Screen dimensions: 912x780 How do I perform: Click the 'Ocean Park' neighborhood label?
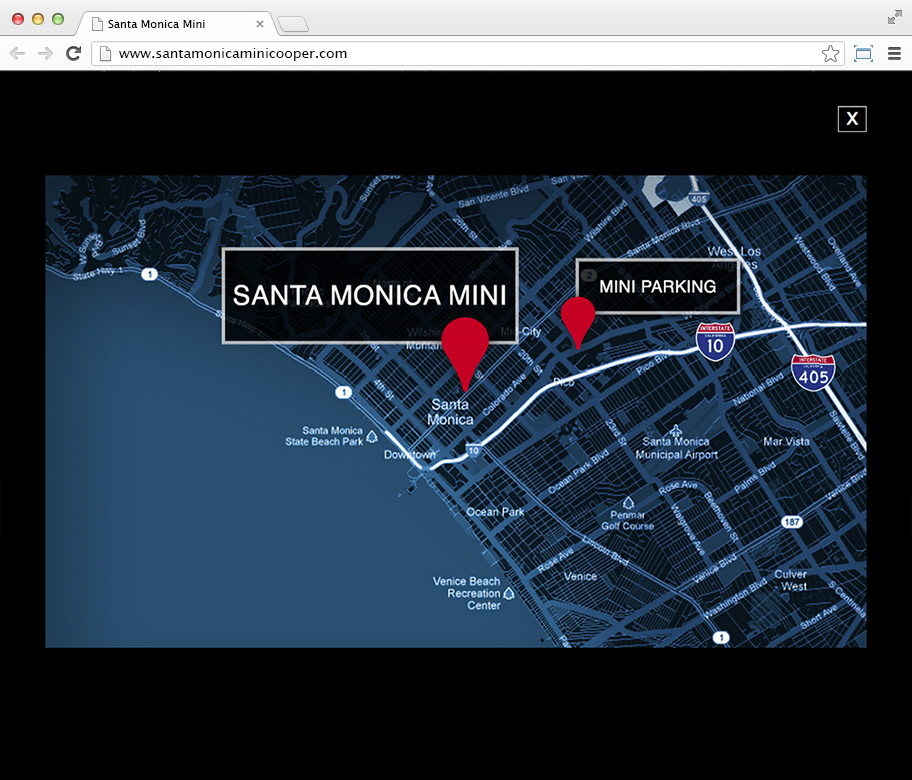click(x=495, y=512)
